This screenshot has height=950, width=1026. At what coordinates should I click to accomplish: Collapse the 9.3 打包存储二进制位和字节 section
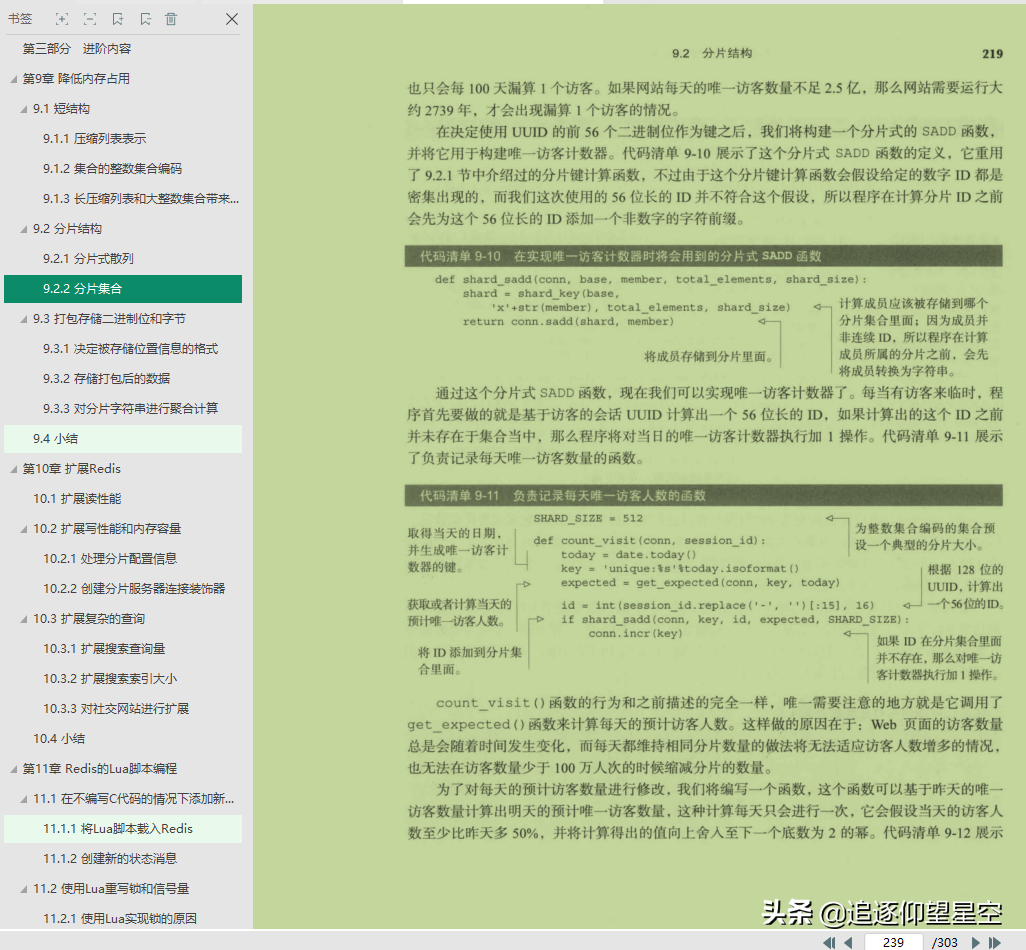click(x=24, y=319)
